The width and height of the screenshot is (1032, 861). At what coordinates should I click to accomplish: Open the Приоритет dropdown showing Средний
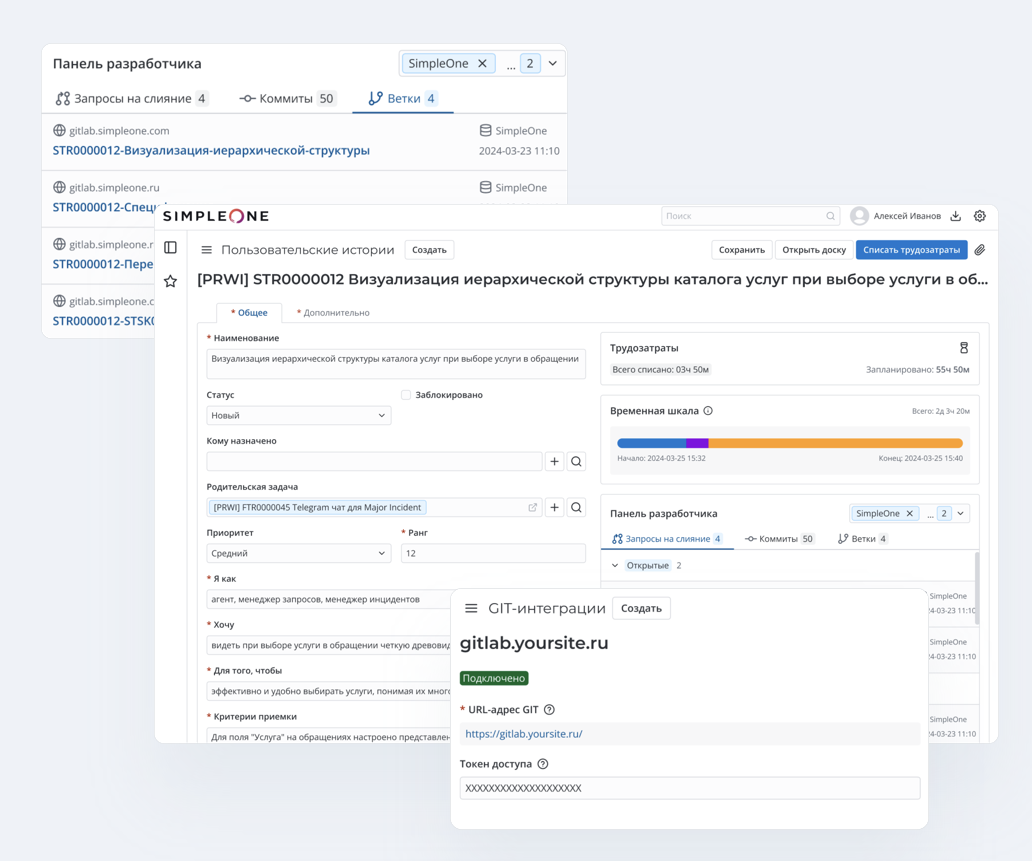coord(297,552)
